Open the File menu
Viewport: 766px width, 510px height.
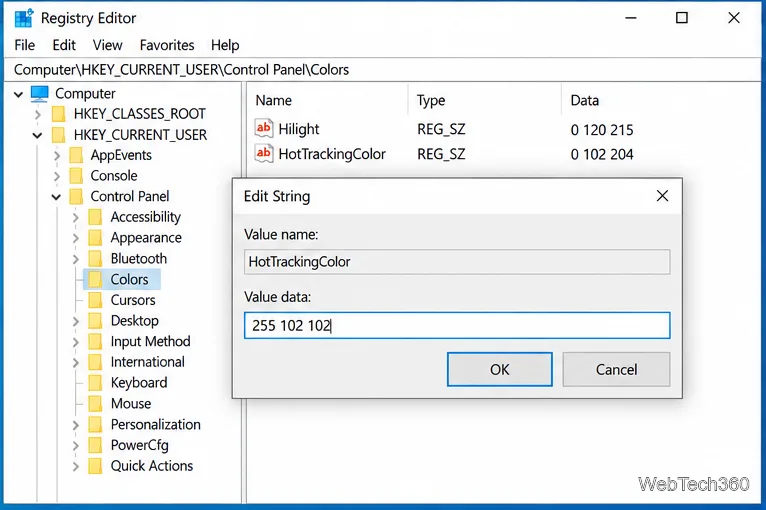click(x=25, y=45)
